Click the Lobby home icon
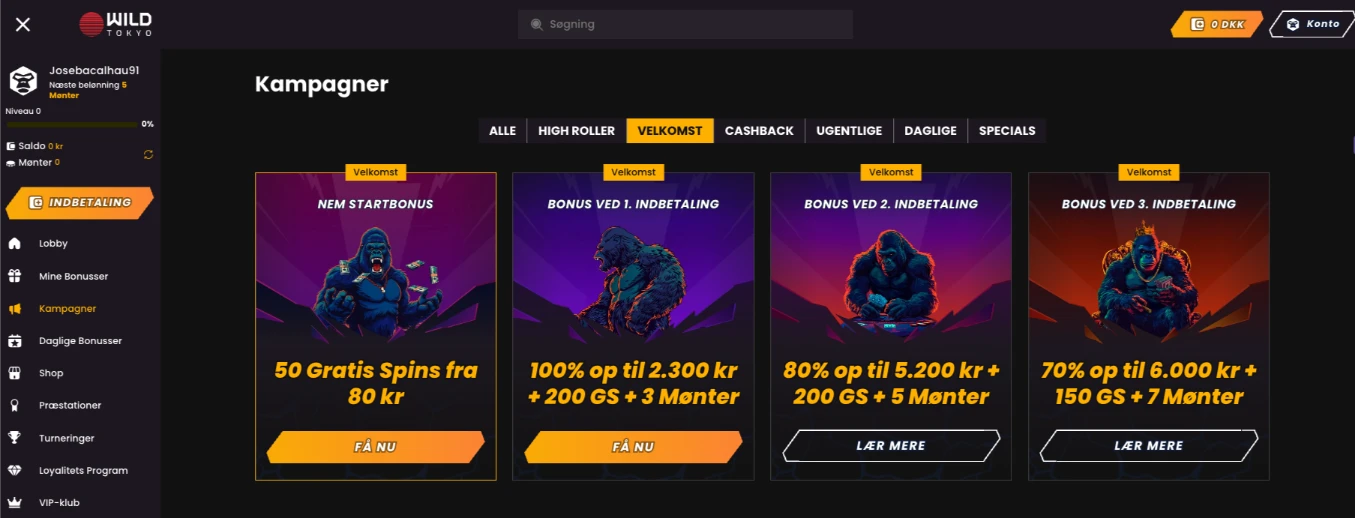 [15, 244]
